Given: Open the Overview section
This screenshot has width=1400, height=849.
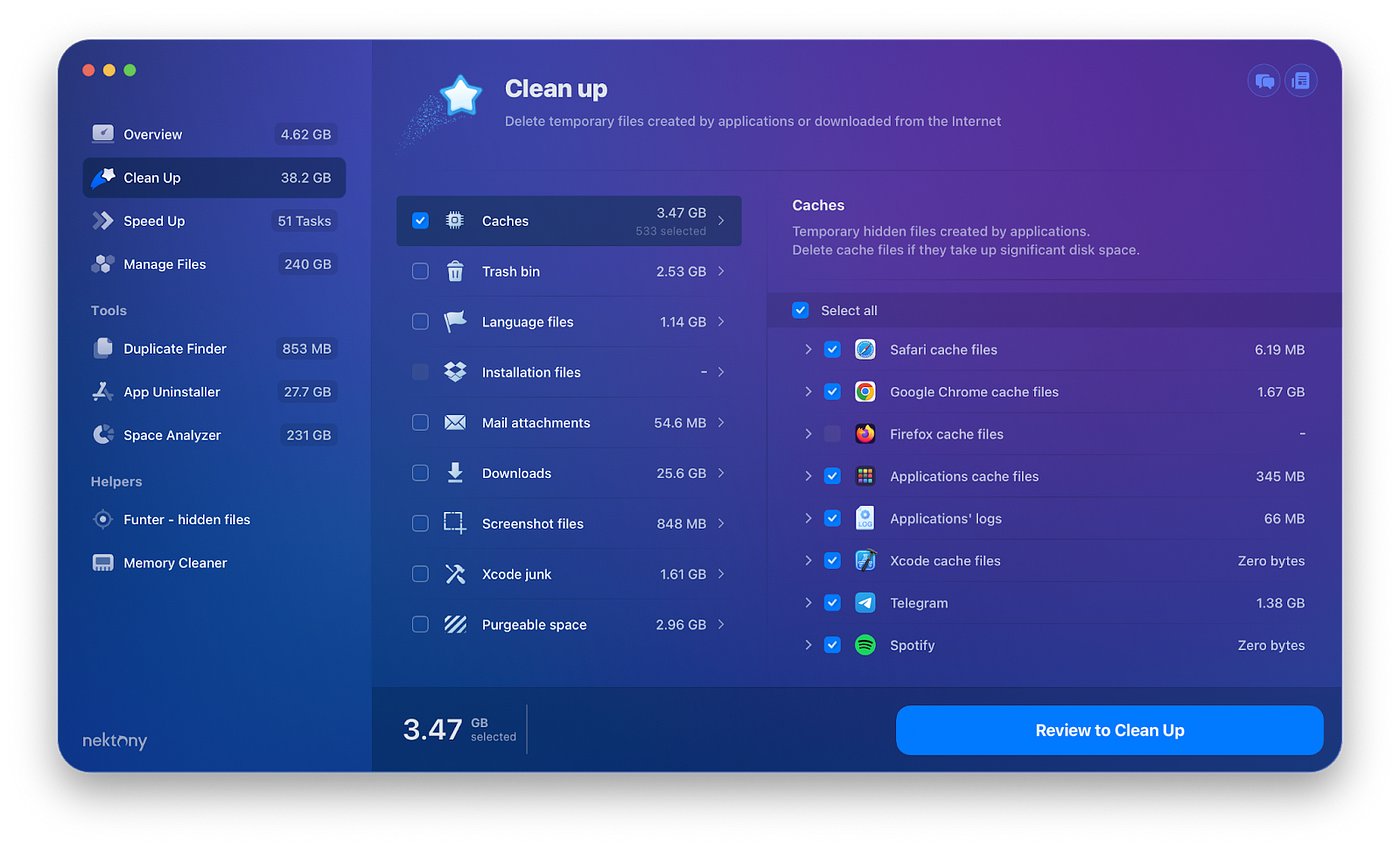Looking at the screenshot, I should point(214,134).
